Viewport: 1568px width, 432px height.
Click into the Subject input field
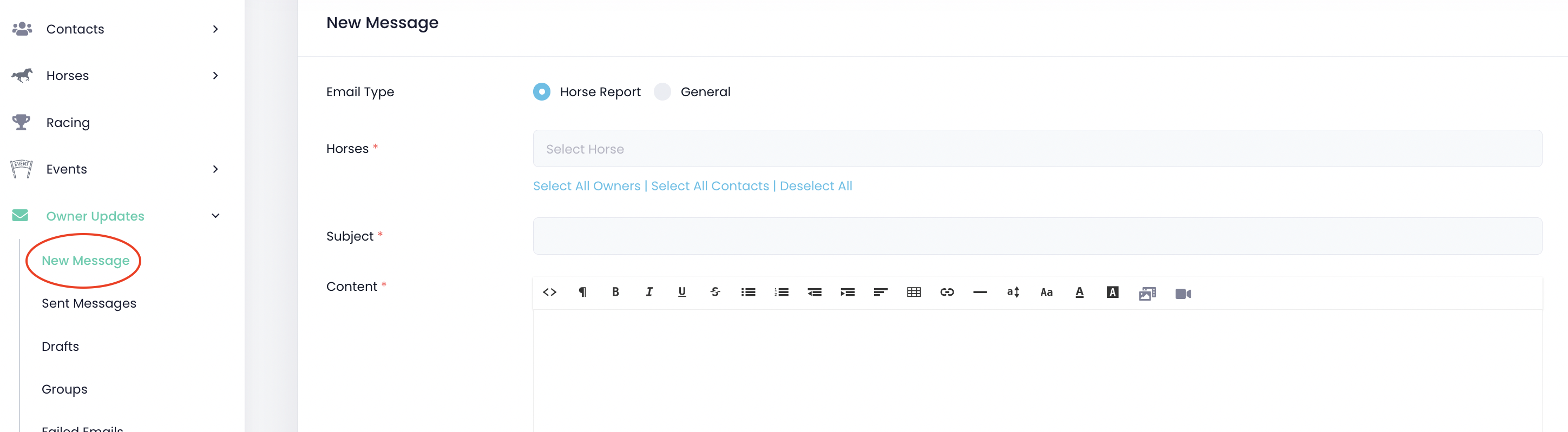pos(1036,236)
